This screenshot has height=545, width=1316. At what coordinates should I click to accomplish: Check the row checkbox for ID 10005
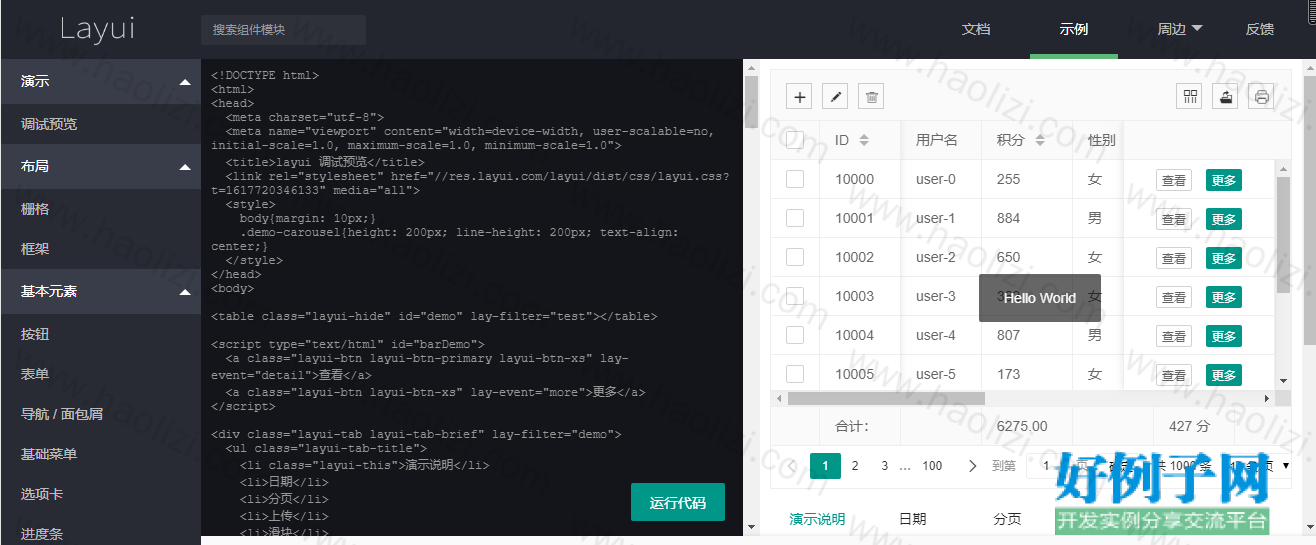795,374
